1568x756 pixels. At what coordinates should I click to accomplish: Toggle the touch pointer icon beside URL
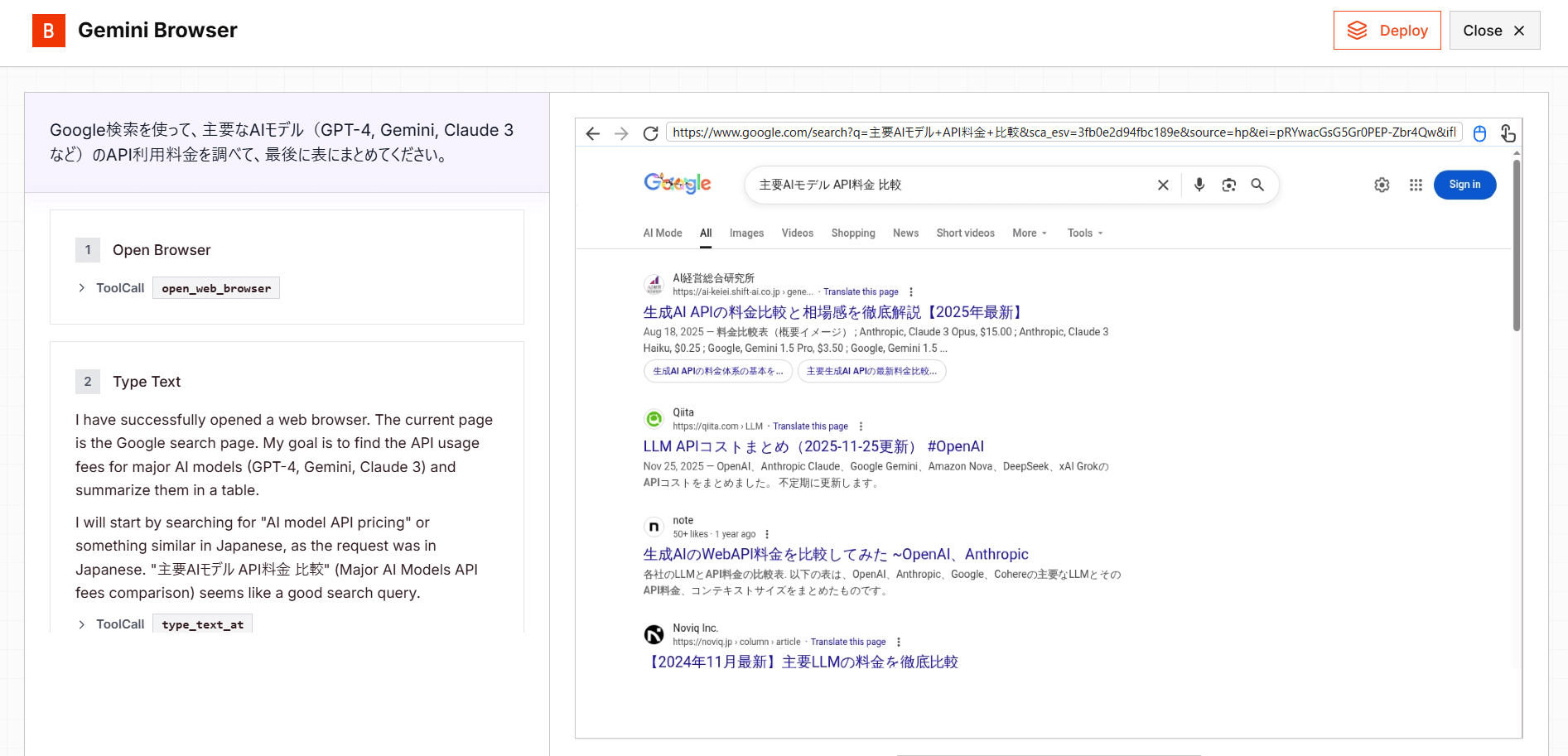coord(1508,133)
